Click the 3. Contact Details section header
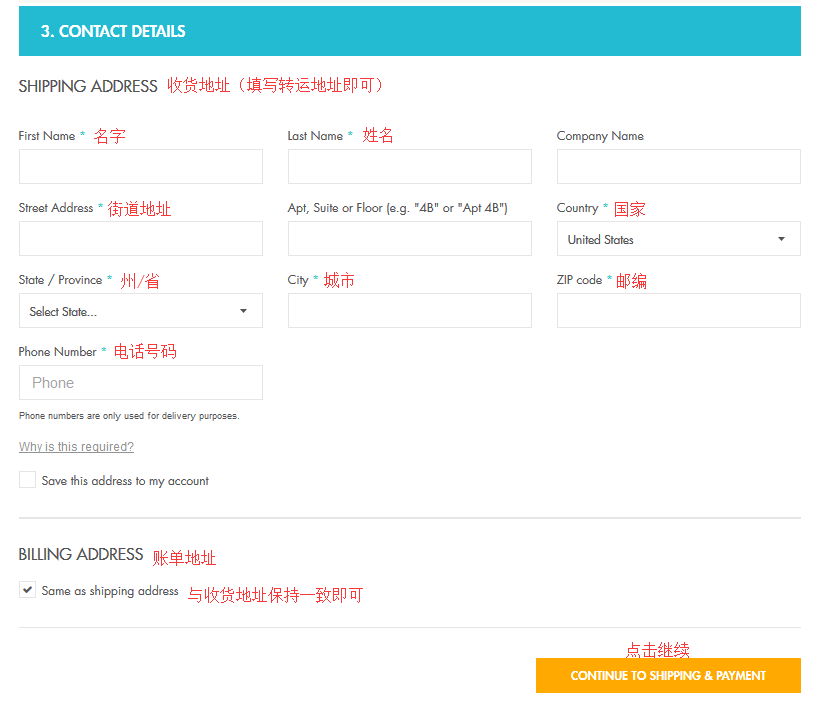818x711 pixels. pos(113,31)
